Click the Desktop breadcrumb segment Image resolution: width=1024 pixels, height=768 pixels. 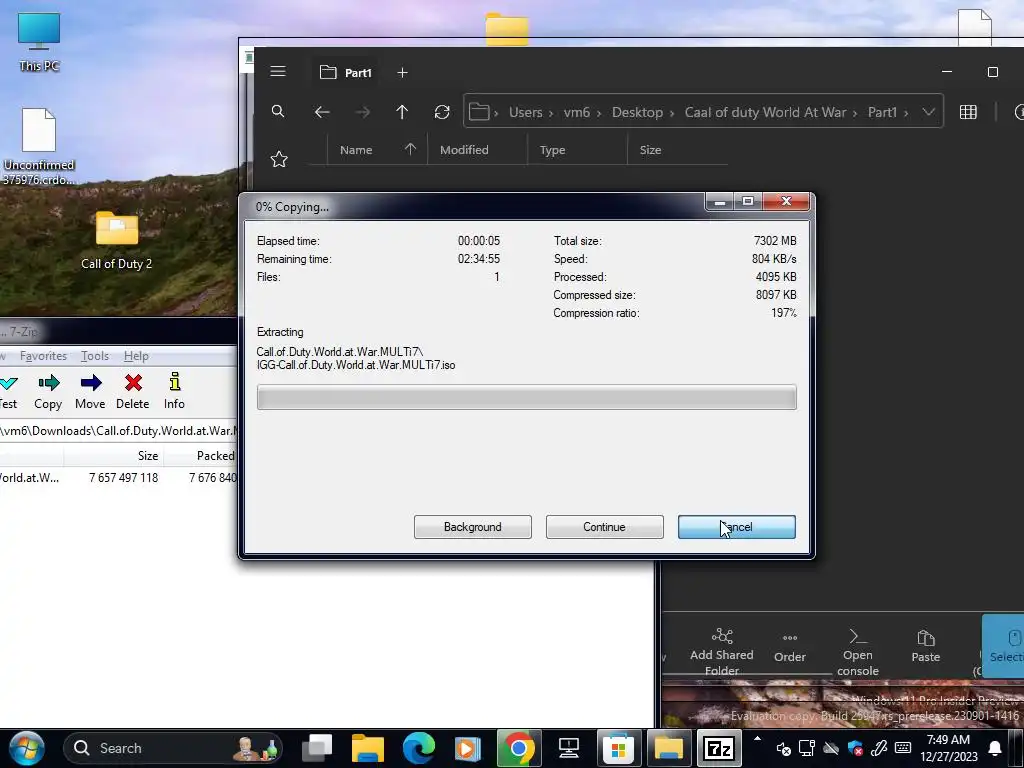tap(637, 112)
